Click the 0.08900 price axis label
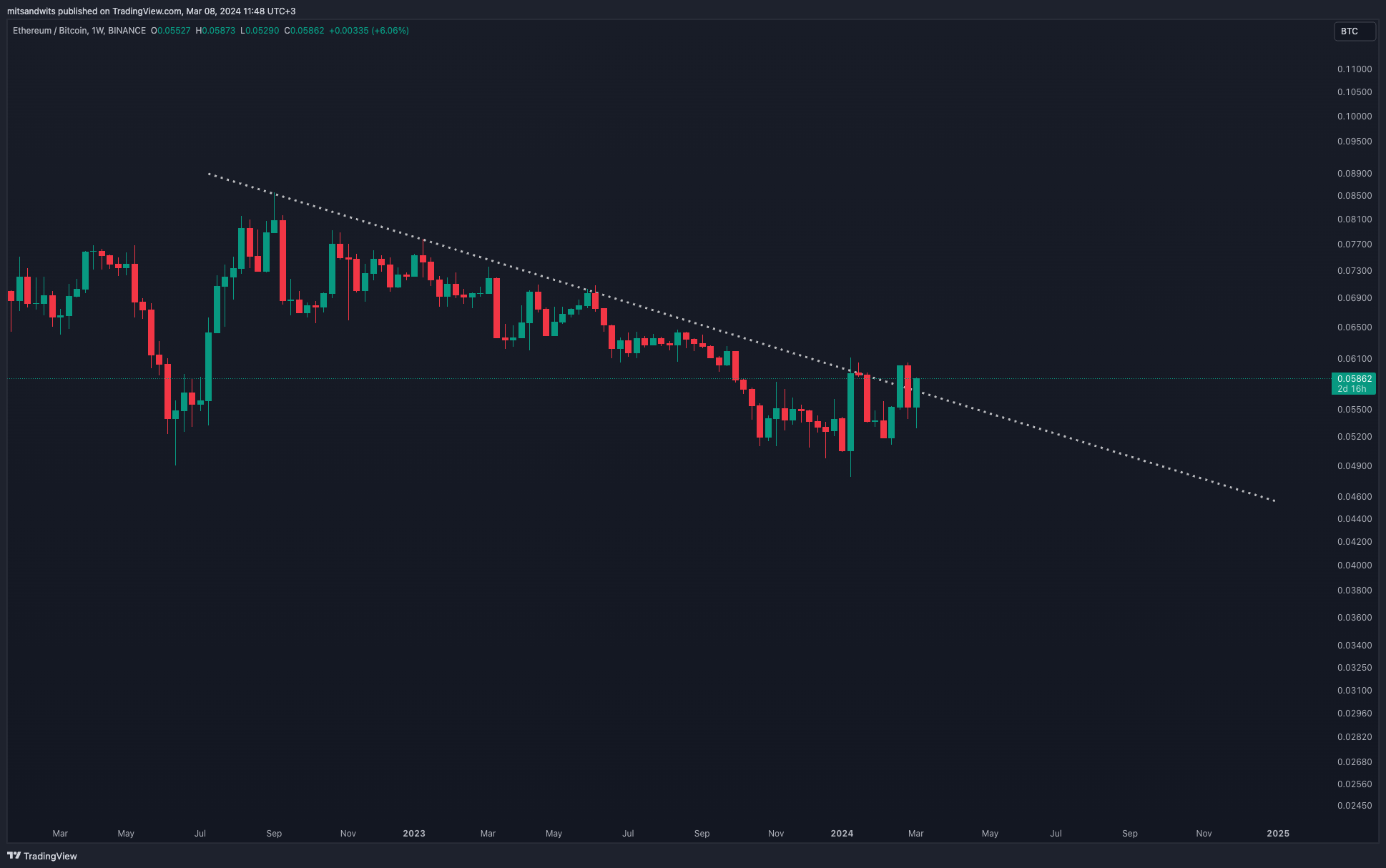This screenshot has width=1386, height=868. [x=1355, y=174]
